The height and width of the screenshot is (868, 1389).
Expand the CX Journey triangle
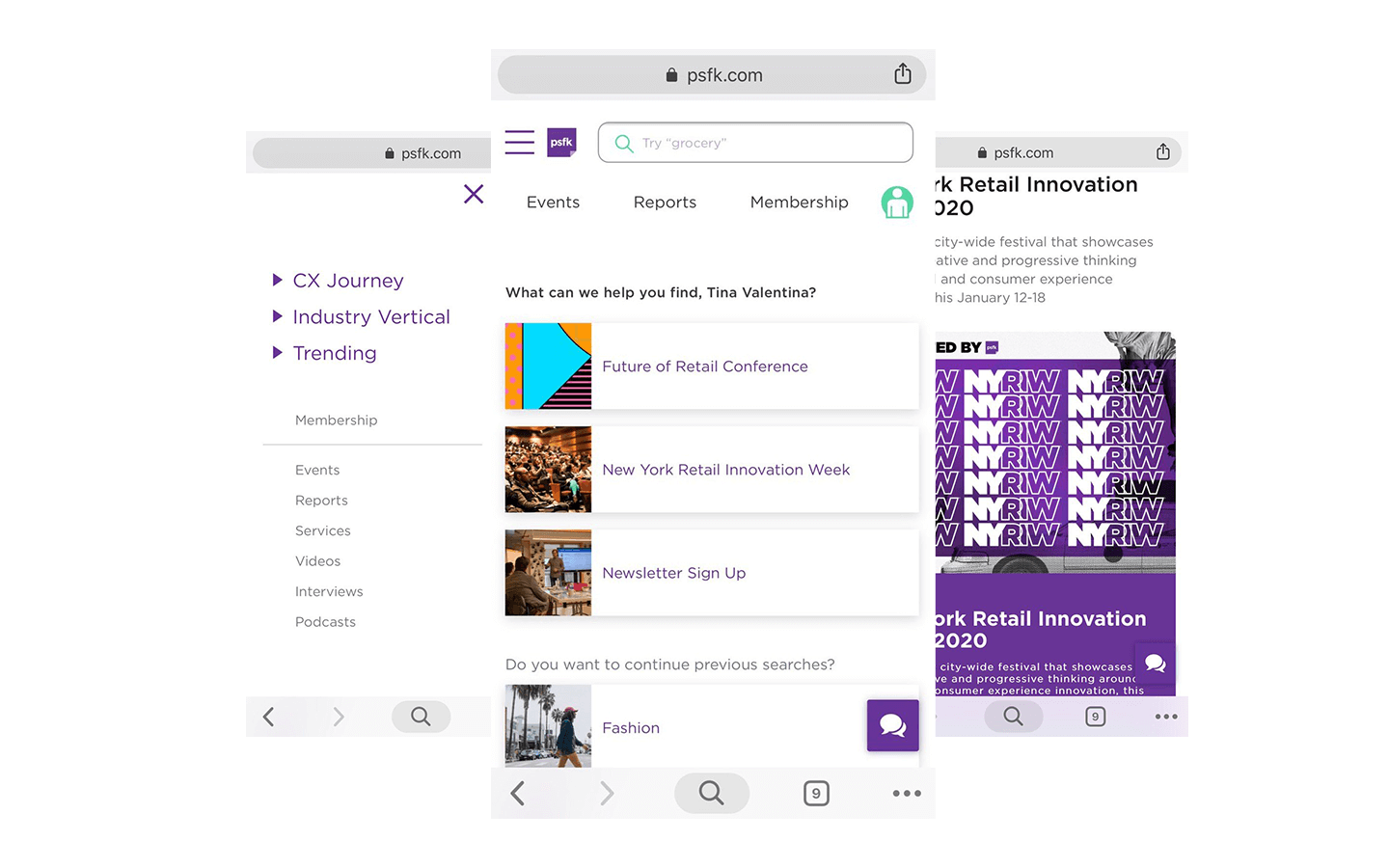coord(278,280)
